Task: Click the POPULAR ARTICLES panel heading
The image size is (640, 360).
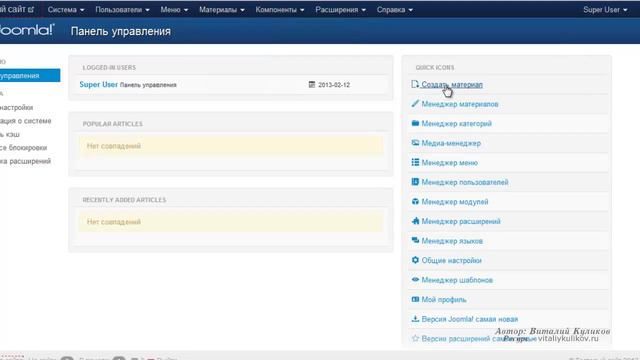Action: (113, 124)
